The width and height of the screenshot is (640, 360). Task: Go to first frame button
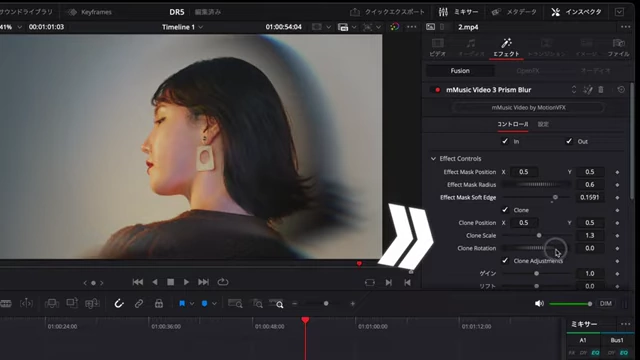point(138,282)
